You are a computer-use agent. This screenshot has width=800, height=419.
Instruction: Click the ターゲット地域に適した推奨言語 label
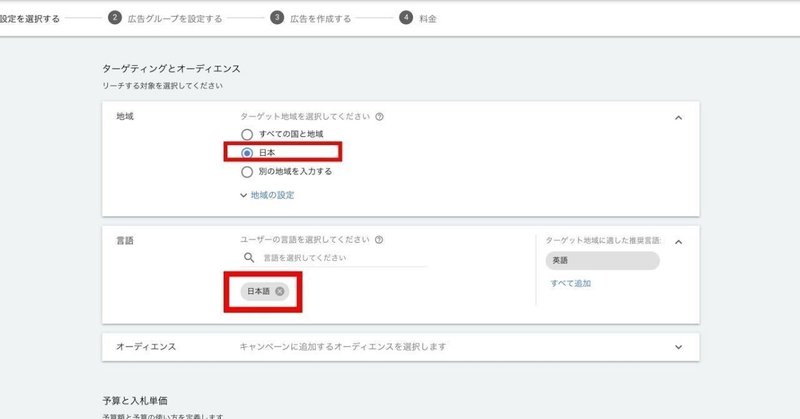point(603,240)
